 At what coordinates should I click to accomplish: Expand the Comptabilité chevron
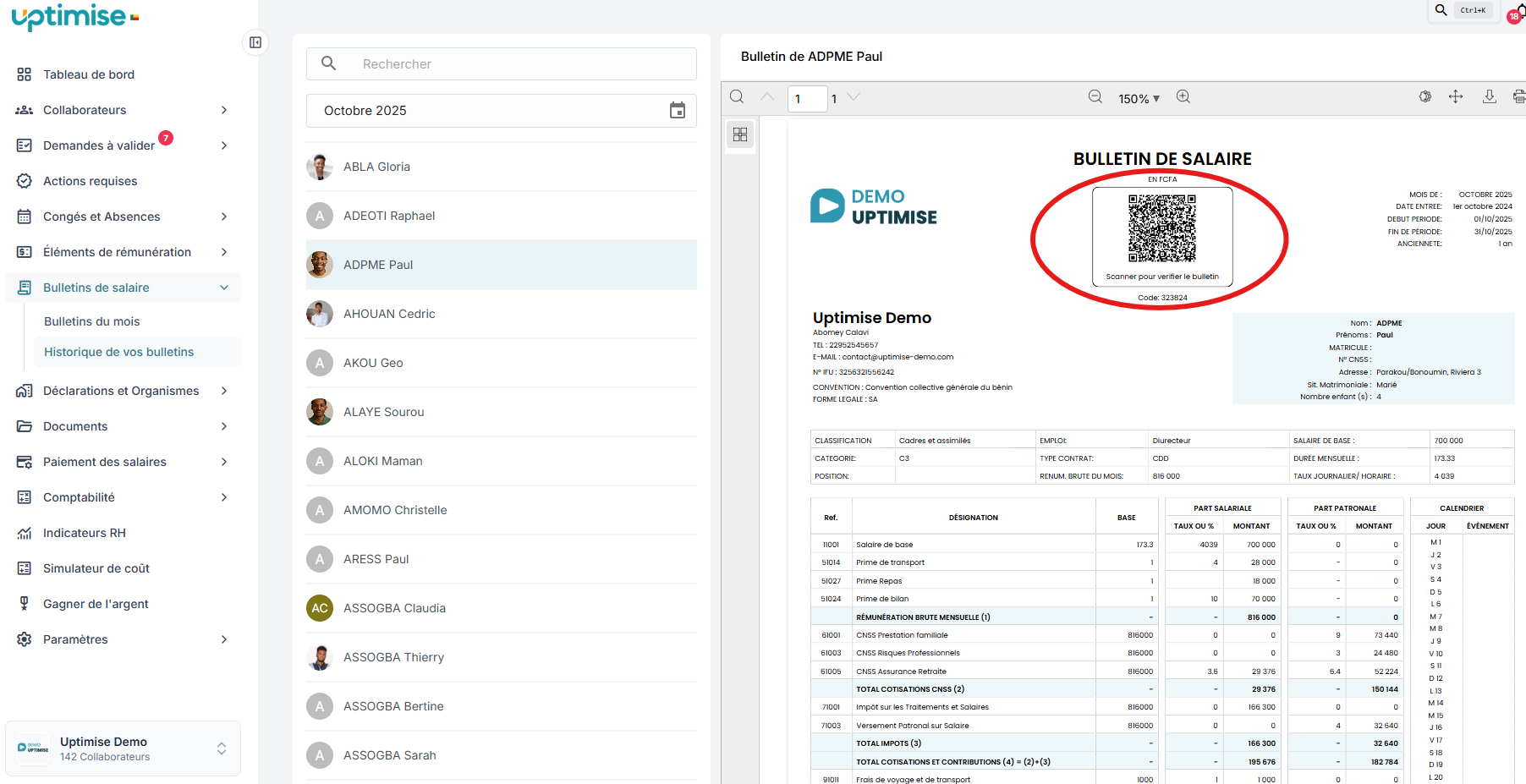(224, 497)
